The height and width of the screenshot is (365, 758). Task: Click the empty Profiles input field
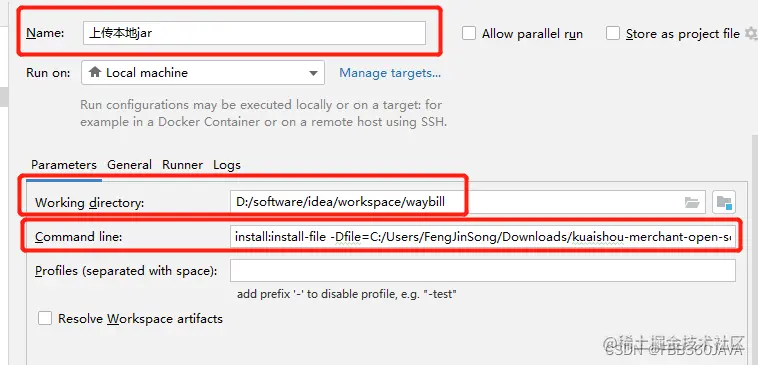(483, 271)
